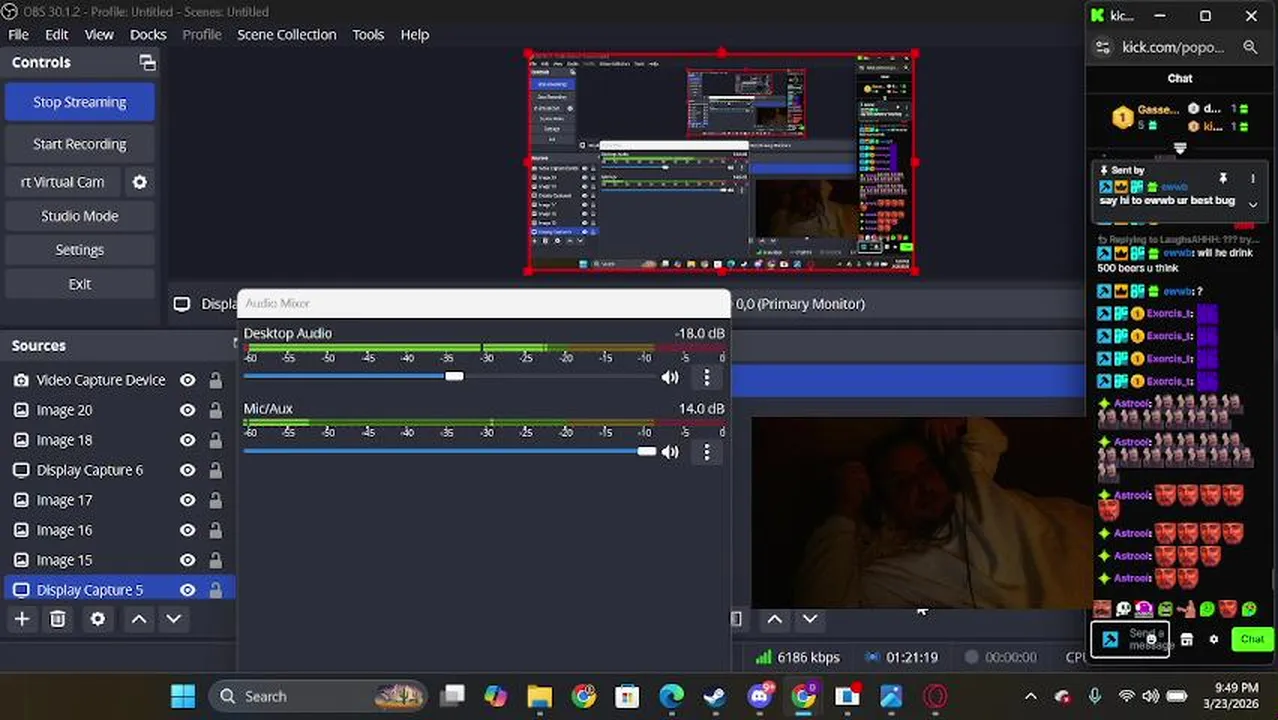The image size is (1278, 720).
Task: Open Virtual Cam settings gear
Action: pos(140,182)
